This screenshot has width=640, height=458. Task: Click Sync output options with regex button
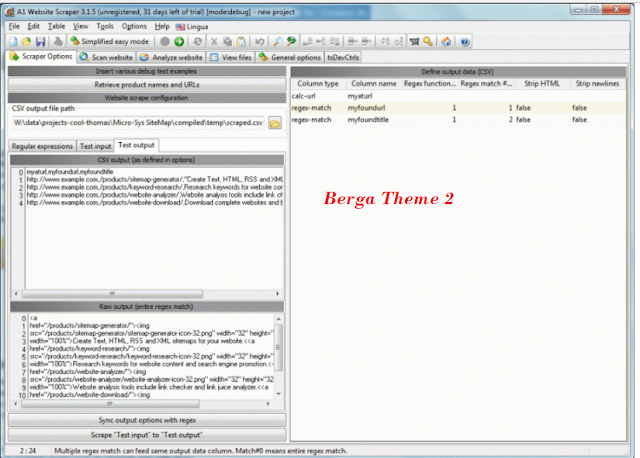[147, 420]
